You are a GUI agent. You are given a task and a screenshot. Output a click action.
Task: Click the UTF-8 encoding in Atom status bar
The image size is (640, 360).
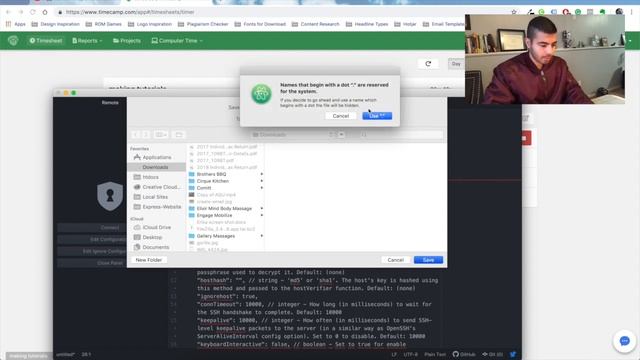(x=411, y=354)
